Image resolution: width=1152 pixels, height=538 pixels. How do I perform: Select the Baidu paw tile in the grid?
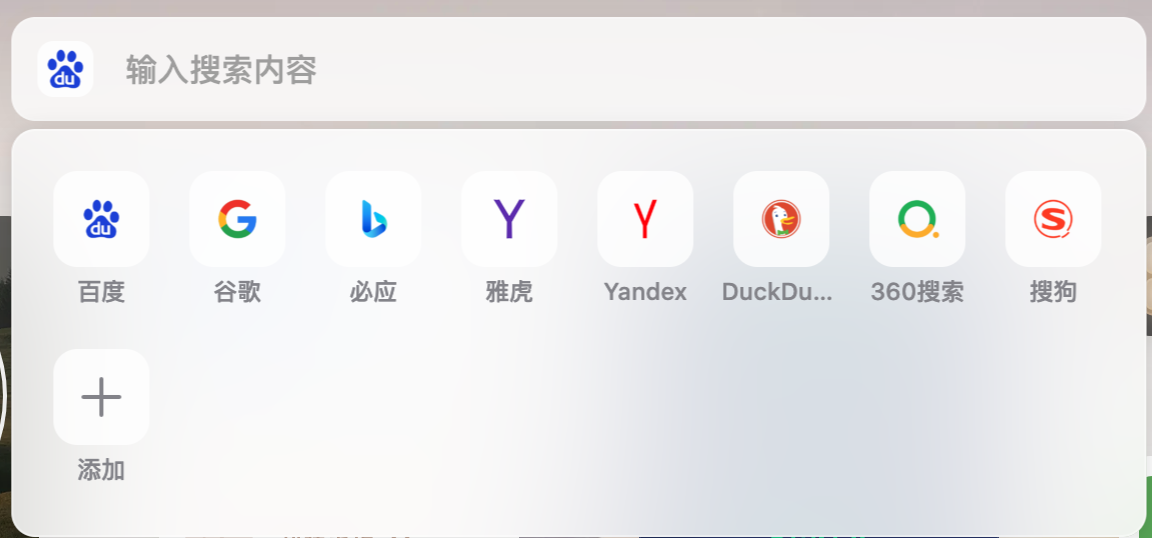coord(101,219)
